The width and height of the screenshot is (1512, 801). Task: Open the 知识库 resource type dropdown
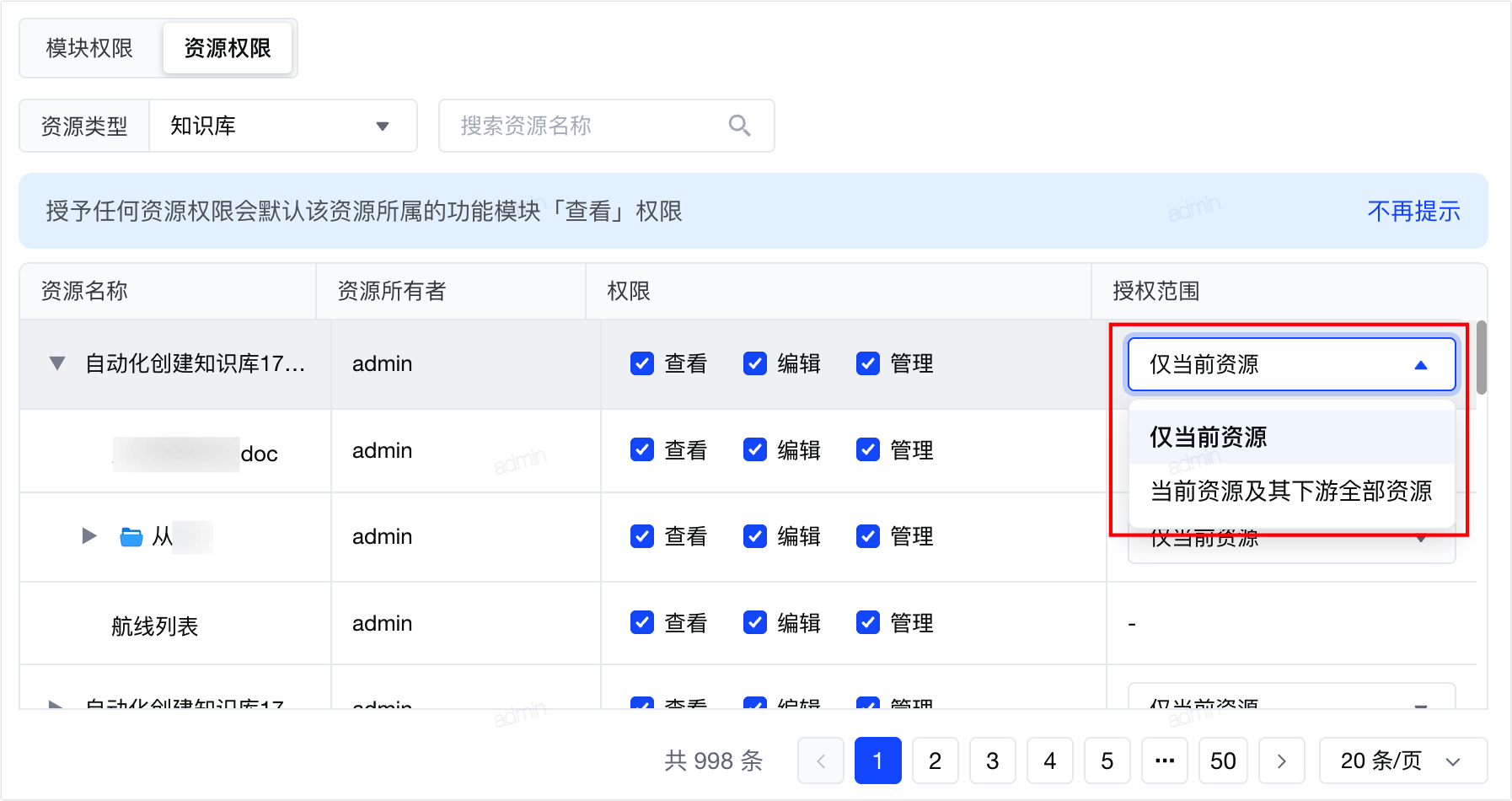(283, 126)
